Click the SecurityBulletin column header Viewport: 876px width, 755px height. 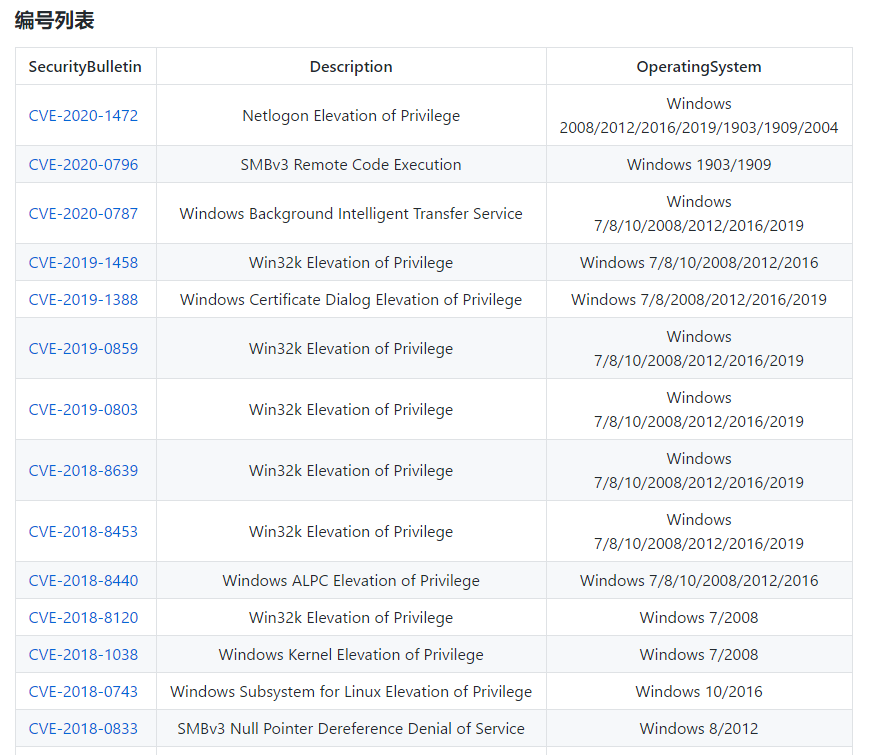(x=85, y=67)
